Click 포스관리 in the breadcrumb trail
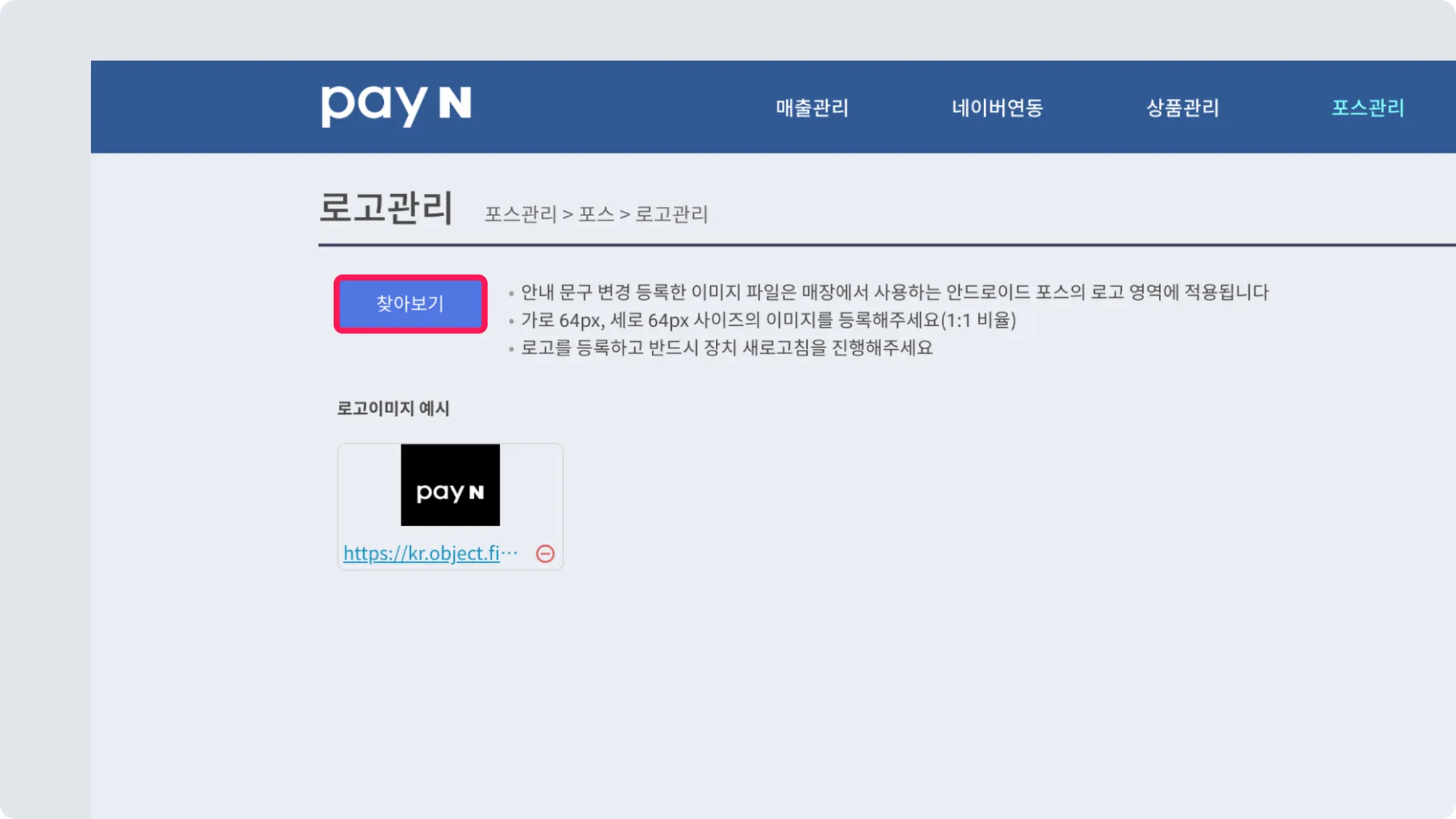 [x=520, y=214]
